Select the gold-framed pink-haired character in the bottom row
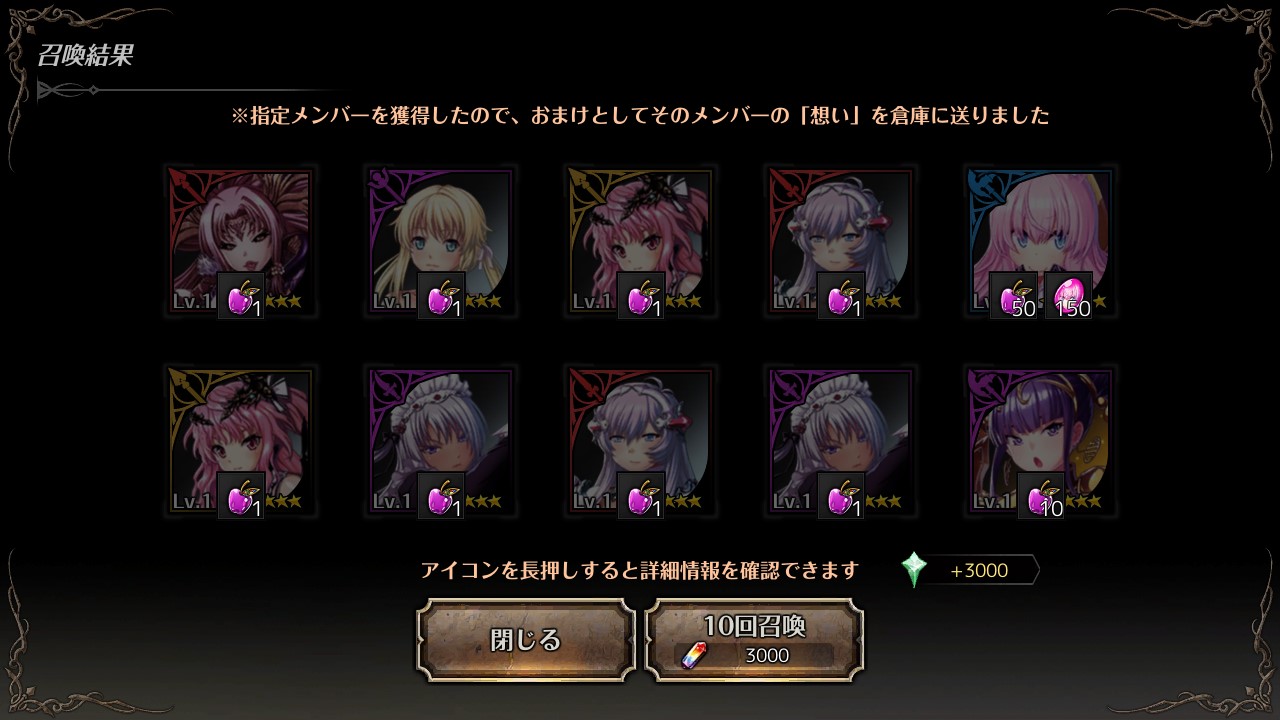 pyautogui.click(x=240, y=442)
